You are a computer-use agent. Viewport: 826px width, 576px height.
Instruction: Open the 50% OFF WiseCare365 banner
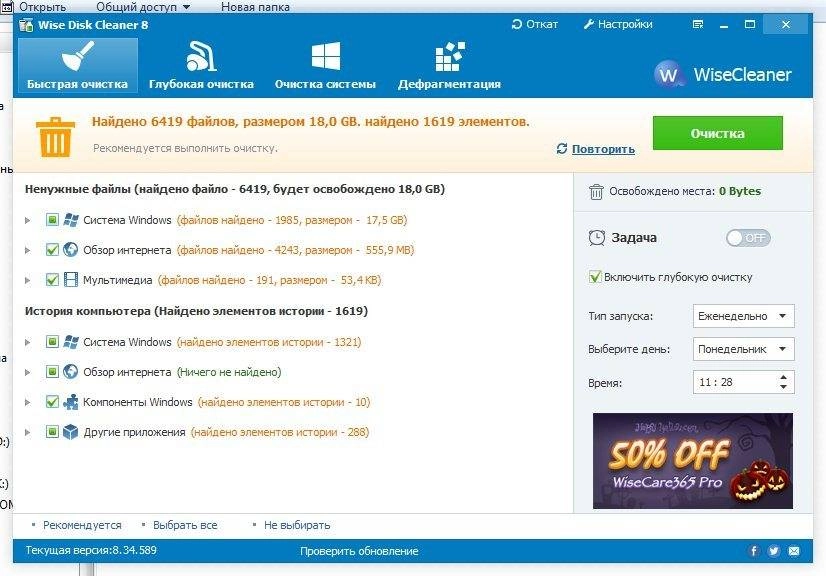click(x=693, y=461)
